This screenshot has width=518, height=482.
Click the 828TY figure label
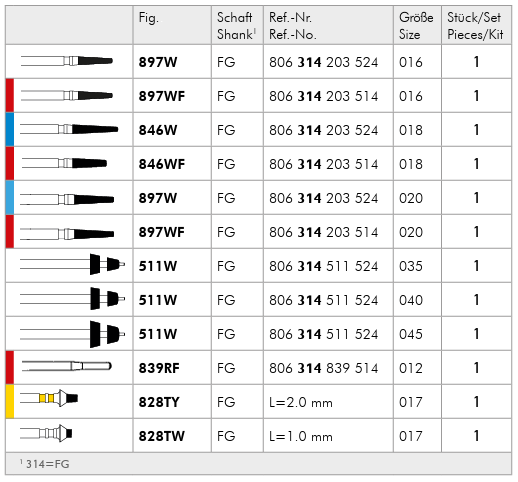159,402
